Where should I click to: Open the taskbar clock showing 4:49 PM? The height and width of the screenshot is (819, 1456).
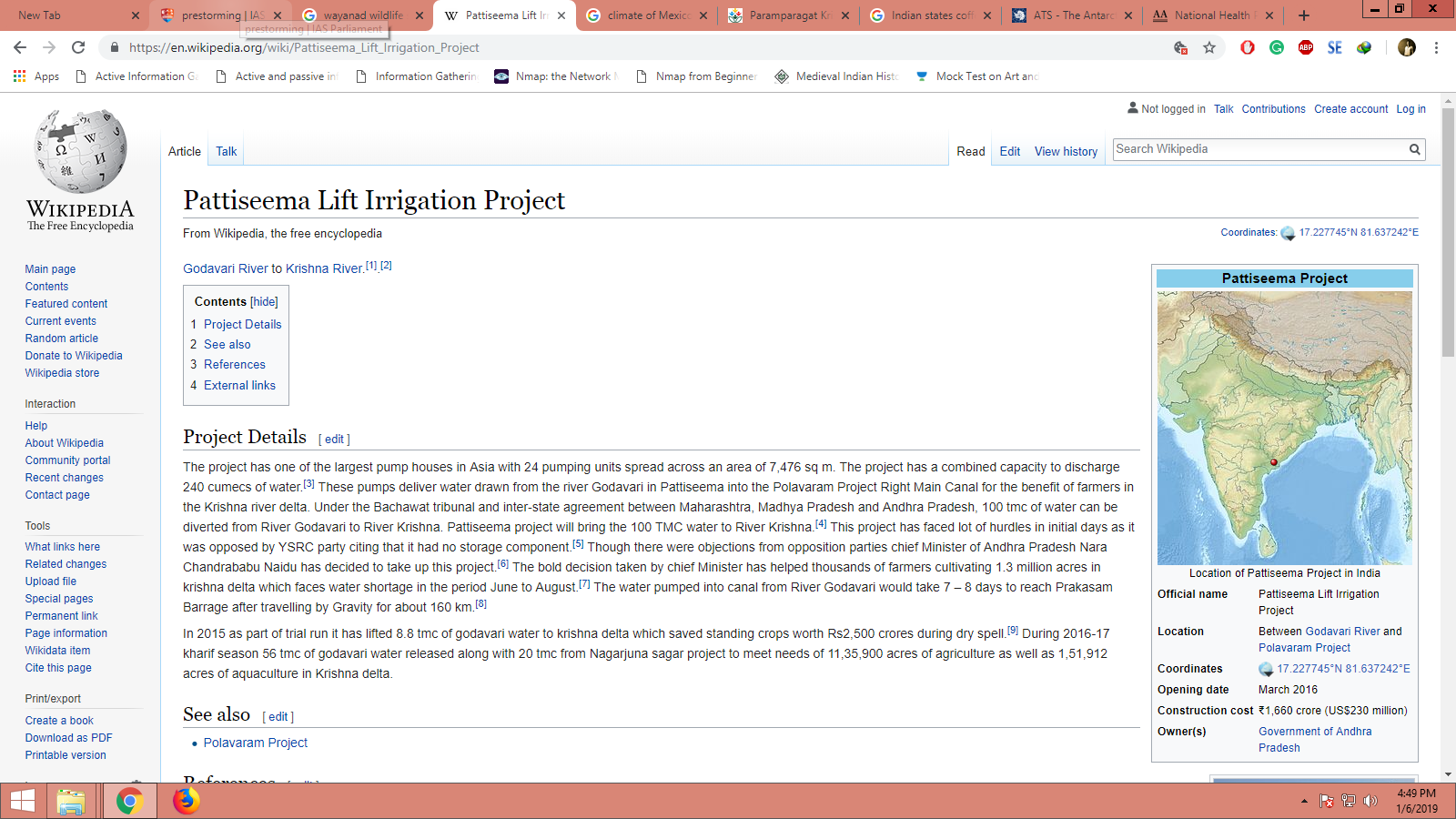(x=1417, y=801)
